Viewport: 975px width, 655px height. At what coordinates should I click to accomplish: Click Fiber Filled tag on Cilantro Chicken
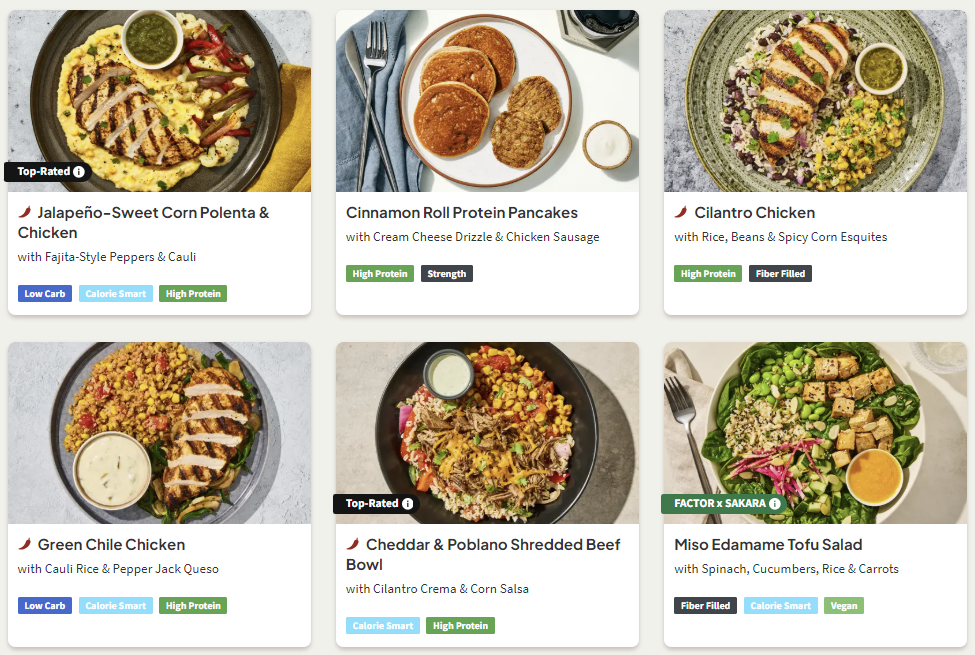pyautogui.click(x=780, y=274)
